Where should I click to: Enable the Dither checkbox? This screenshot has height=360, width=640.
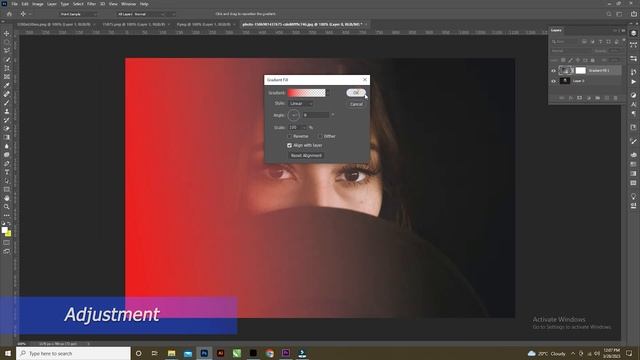[x=320, y=136]
